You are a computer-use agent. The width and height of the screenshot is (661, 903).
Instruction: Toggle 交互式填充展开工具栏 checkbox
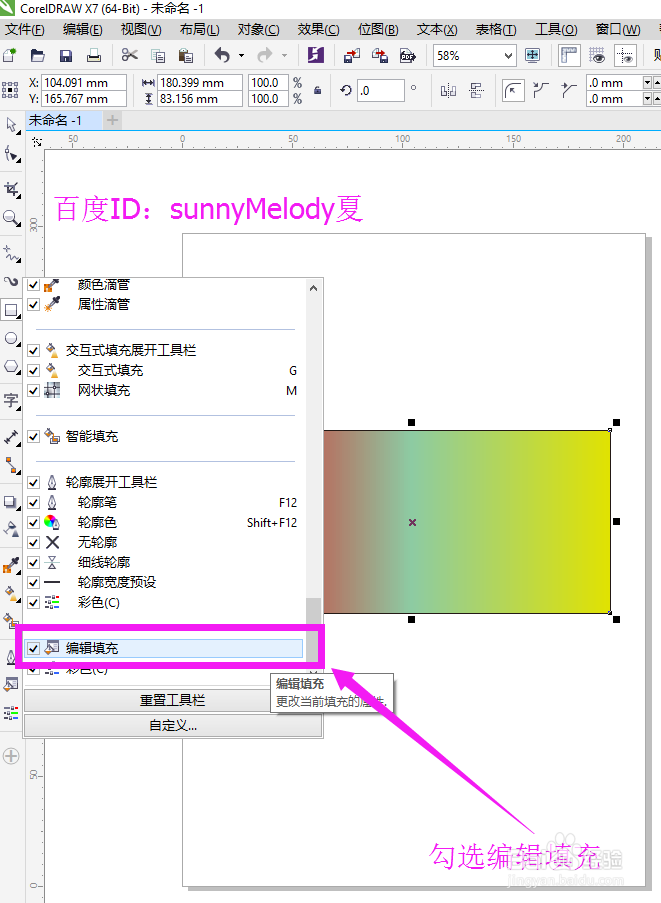[x=33, y=350]
